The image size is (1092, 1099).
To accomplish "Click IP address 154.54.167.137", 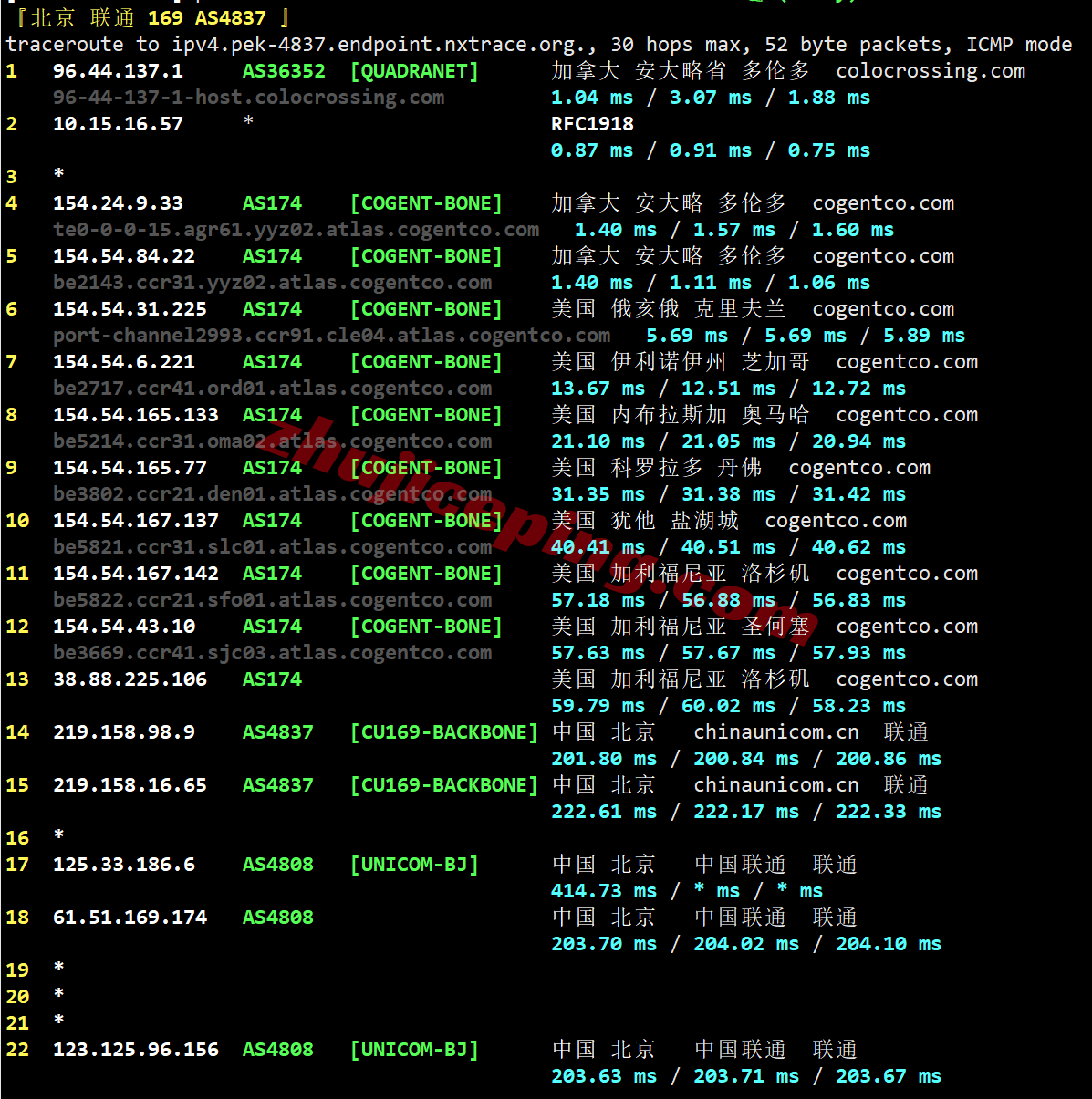I will [136, 521].
